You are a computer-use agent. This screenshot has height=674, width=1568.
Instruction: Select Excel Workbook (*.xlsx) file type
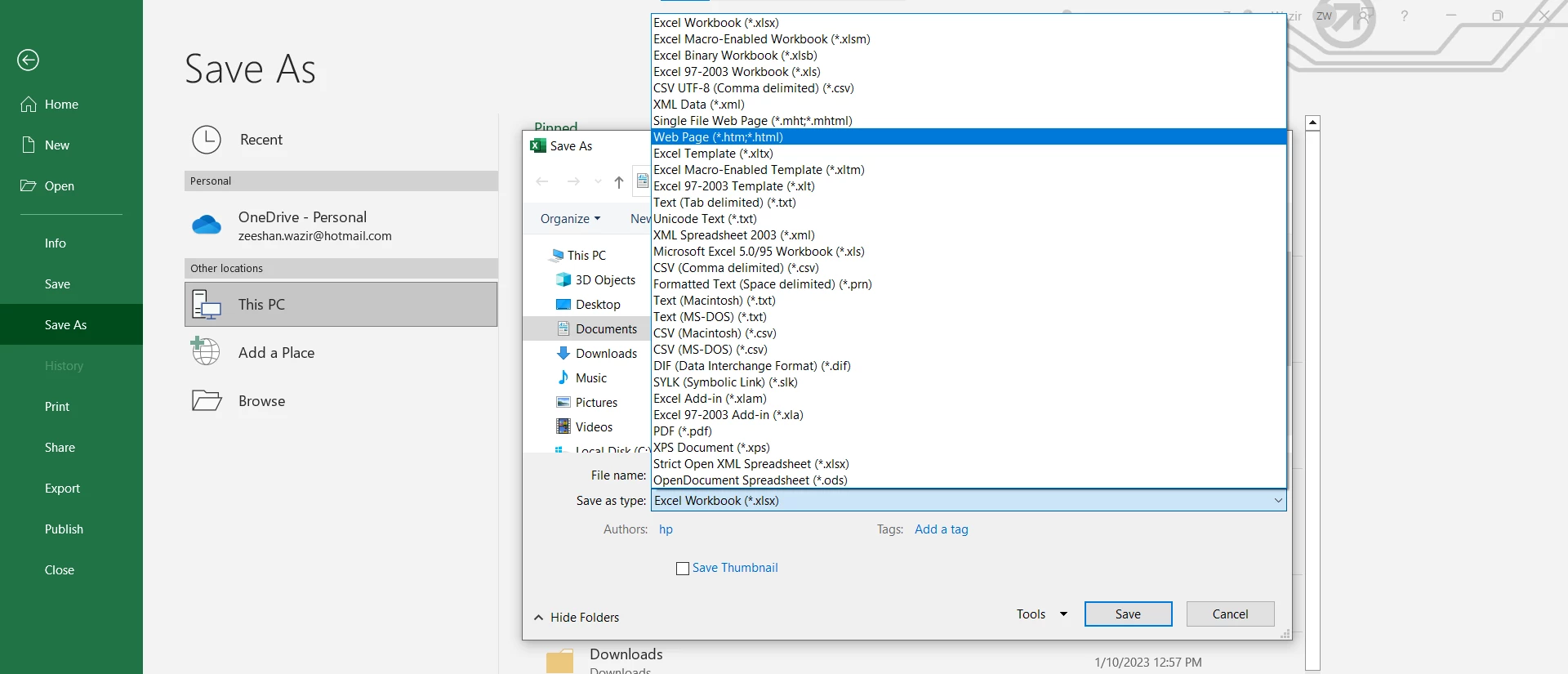pyautogui.click(x=969, y=23)
